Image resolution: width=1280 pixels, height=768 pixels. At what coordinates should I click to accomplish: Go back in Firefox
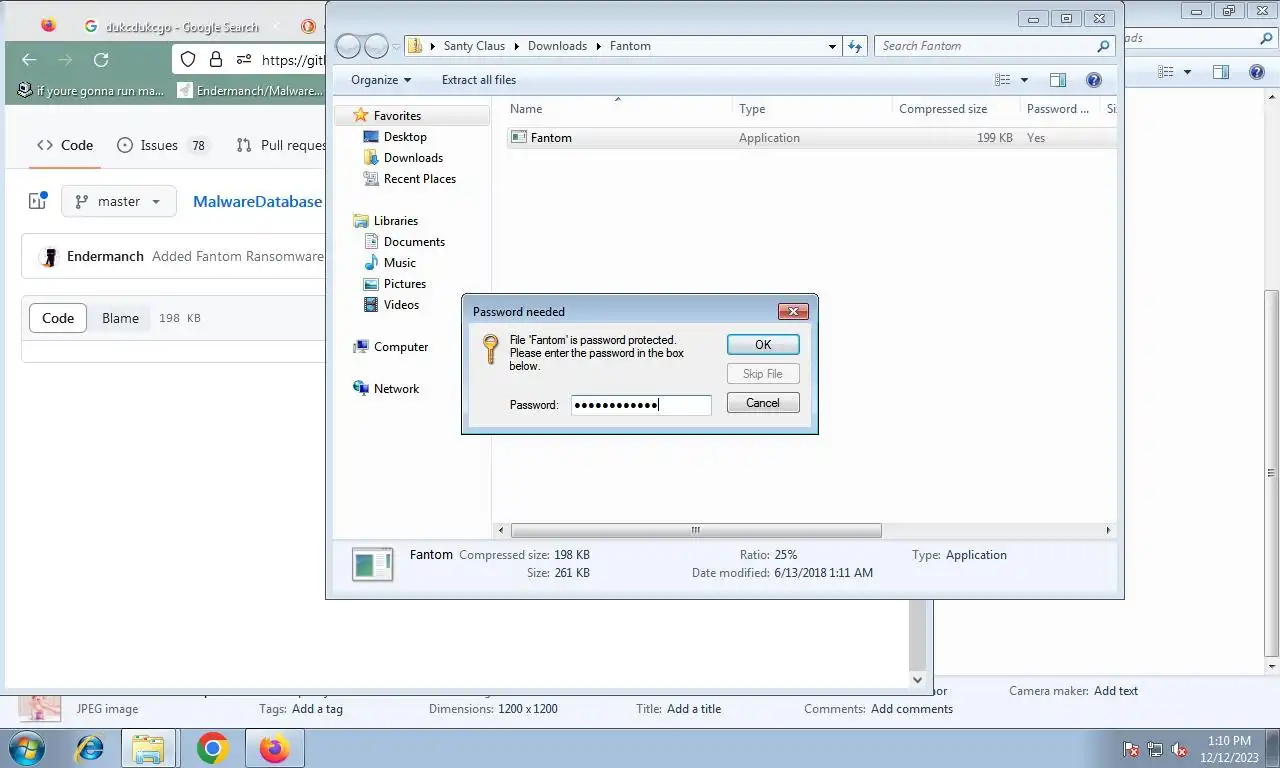(x=29, y=60)
